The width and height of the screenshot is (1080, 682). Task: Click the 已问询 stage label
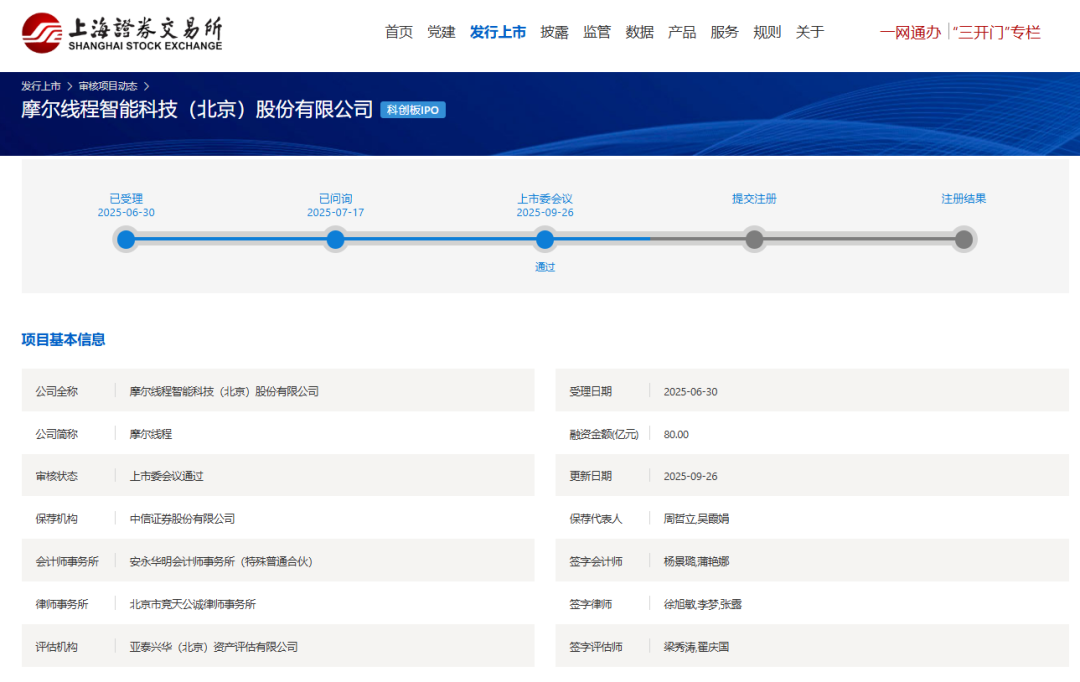[335, 198]
